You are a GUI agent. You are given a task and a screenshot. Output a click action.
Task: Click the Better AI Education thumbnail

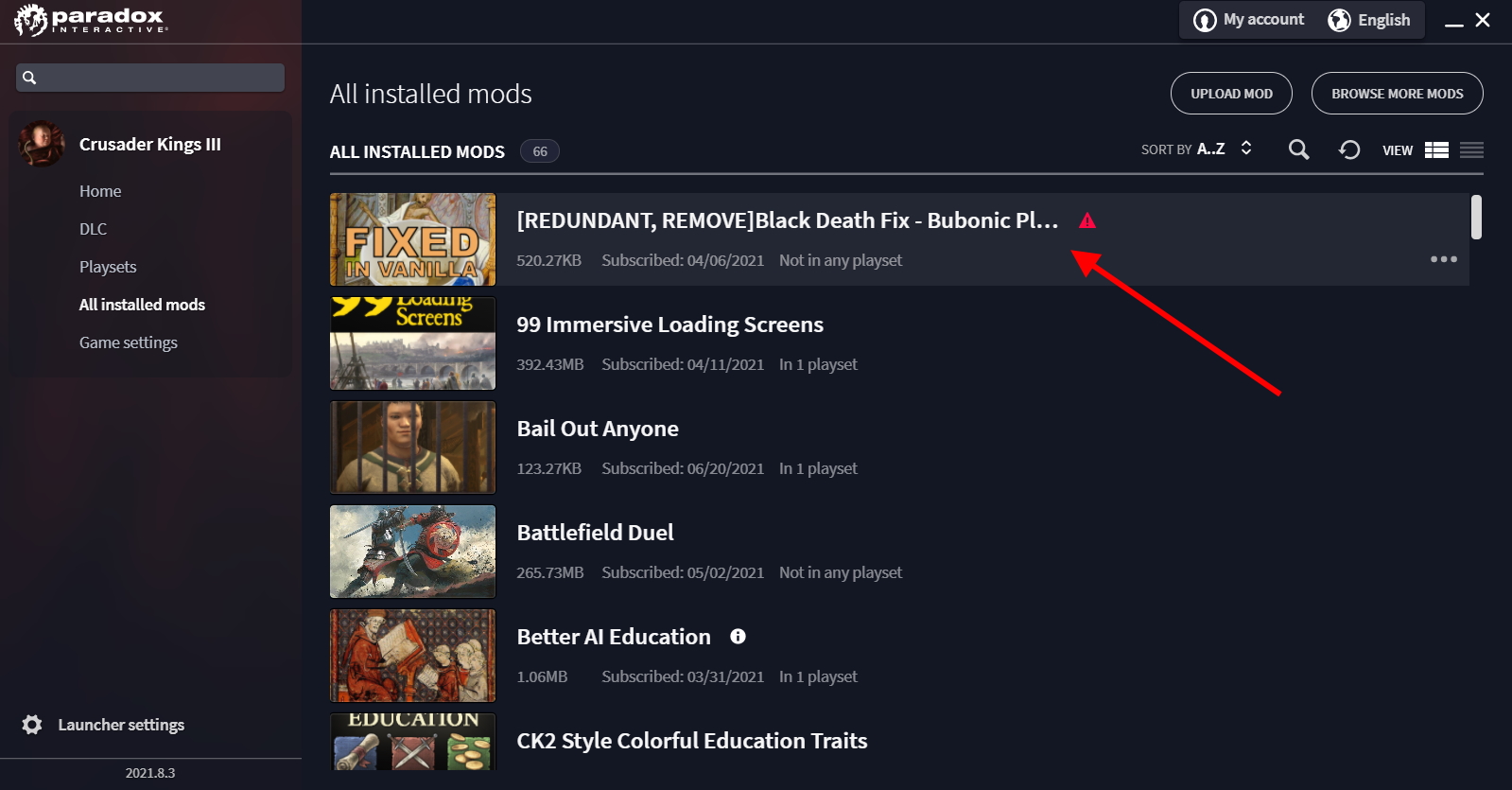[x=412, y=656]
